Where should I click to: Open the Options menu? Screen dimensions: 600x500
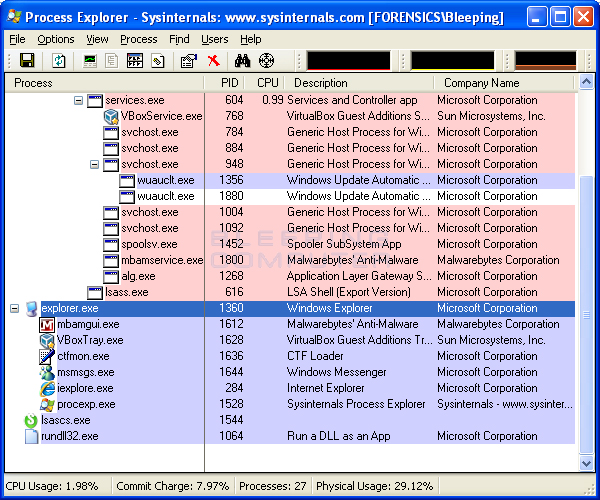[x=56, y=39]
